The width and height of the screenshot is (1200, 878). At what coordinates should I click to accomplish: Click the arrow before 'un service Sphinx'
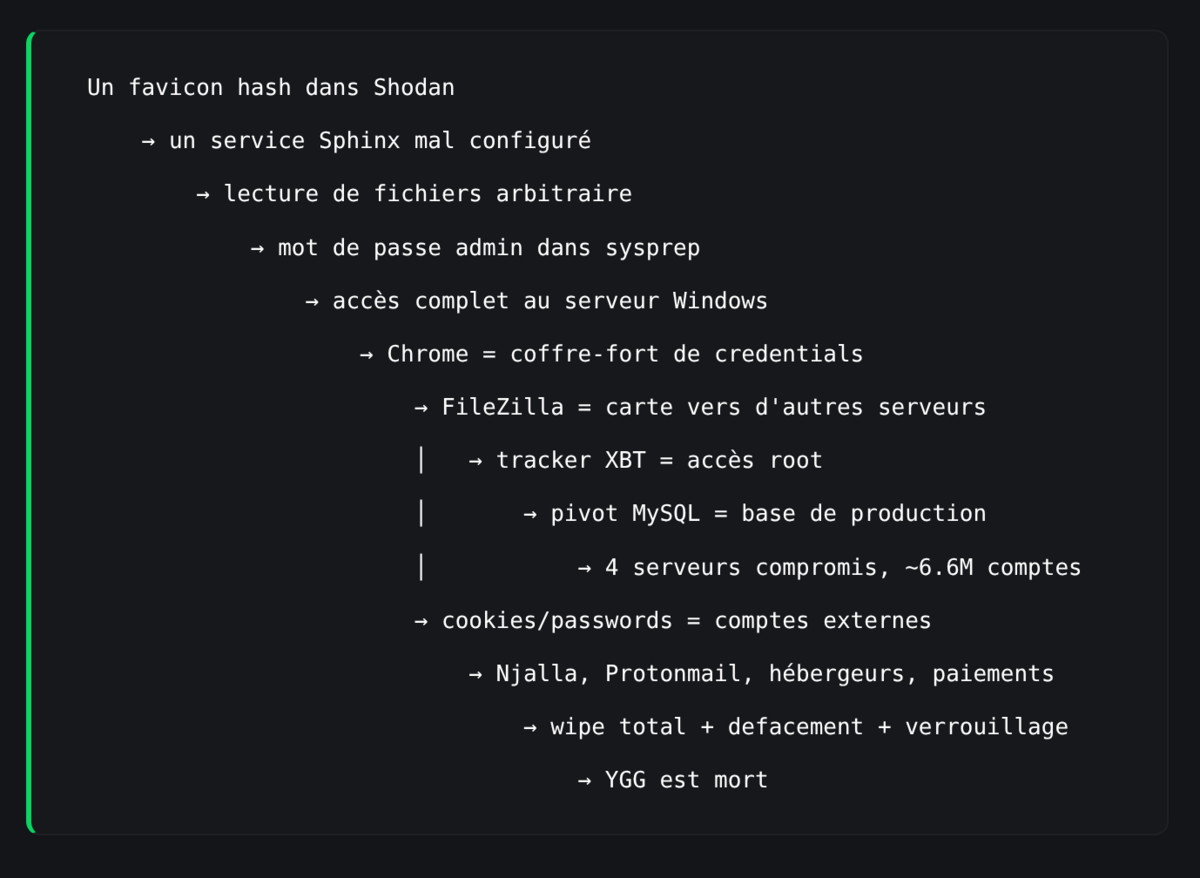[x=148, y=141]
